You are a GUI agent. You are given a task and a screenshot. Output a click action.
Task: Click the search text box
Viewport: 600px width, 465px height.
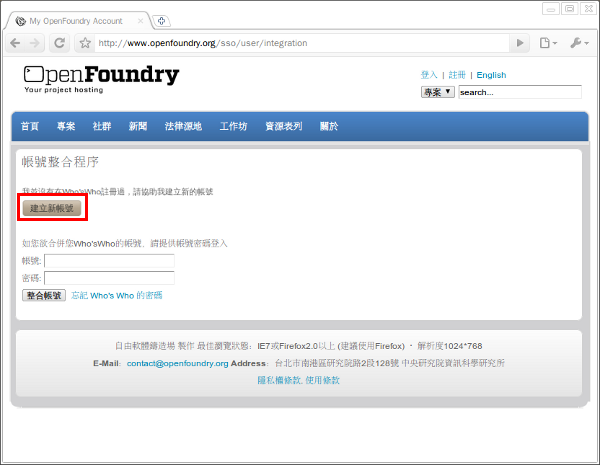(x=520, y=92)
